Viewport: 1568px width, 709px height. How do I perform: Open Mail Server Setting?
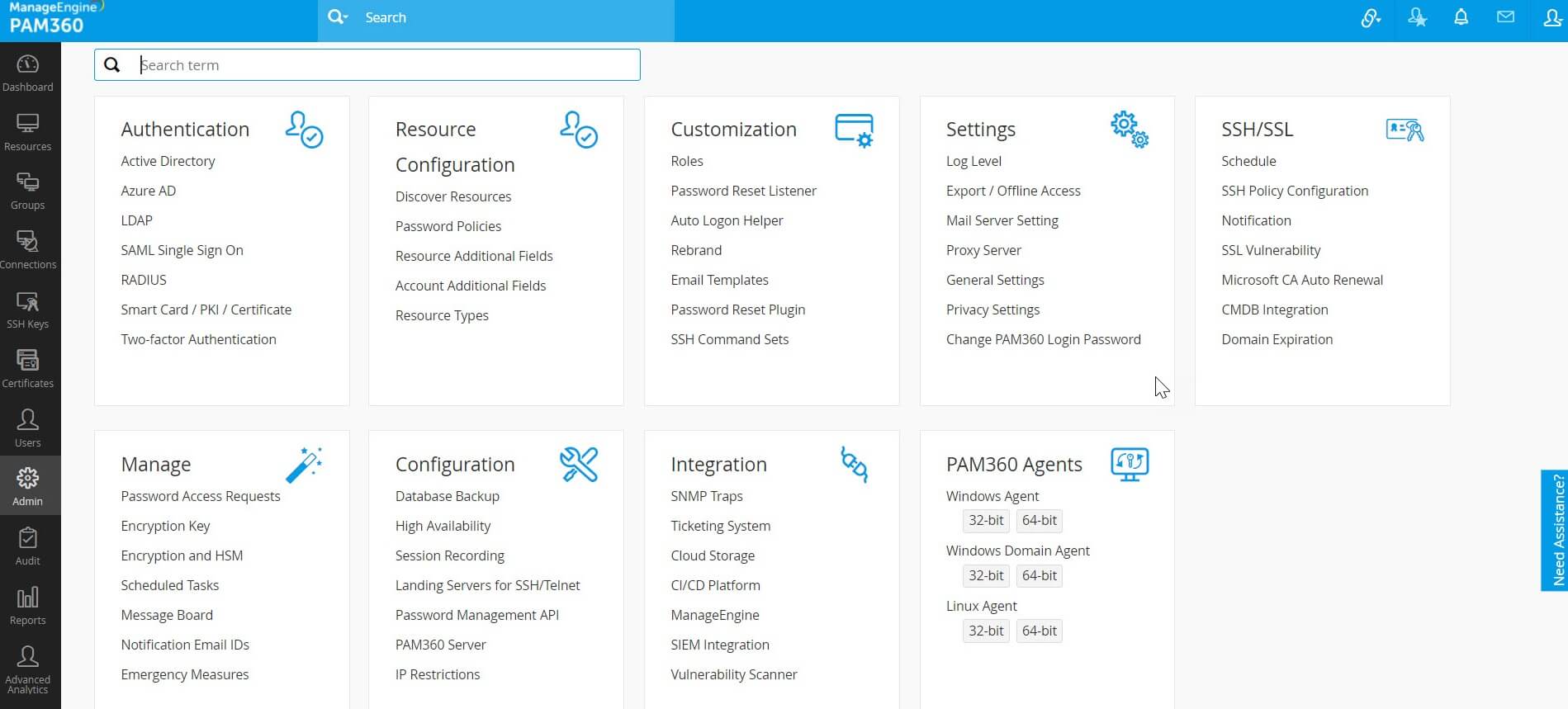tap(1002, 220)
